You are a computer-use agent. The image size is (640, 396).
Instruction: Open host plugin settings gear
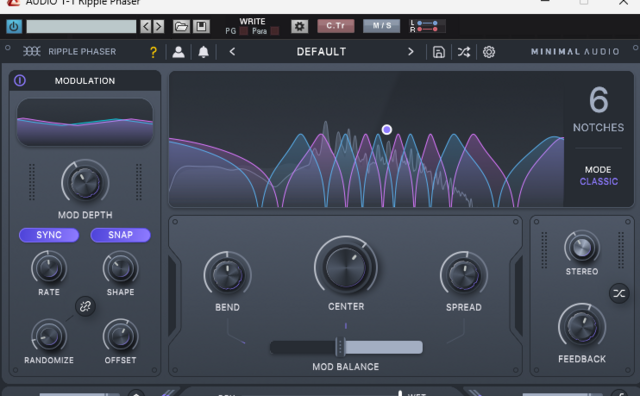click(299, 27)
